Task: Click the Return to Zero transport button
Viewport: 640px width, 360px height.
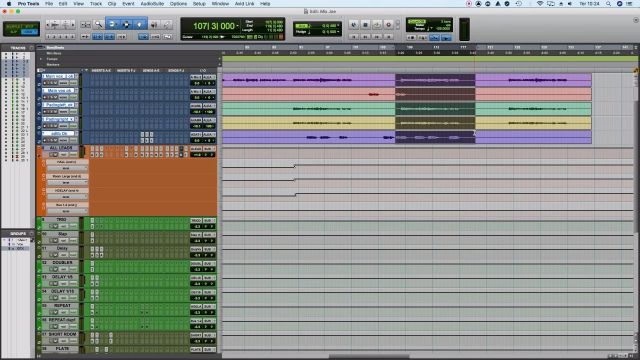Action: point(354,37)
